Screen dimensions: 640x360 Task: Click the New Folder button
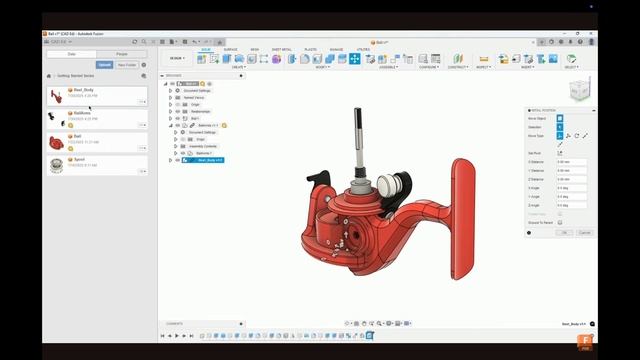point(127,65)
